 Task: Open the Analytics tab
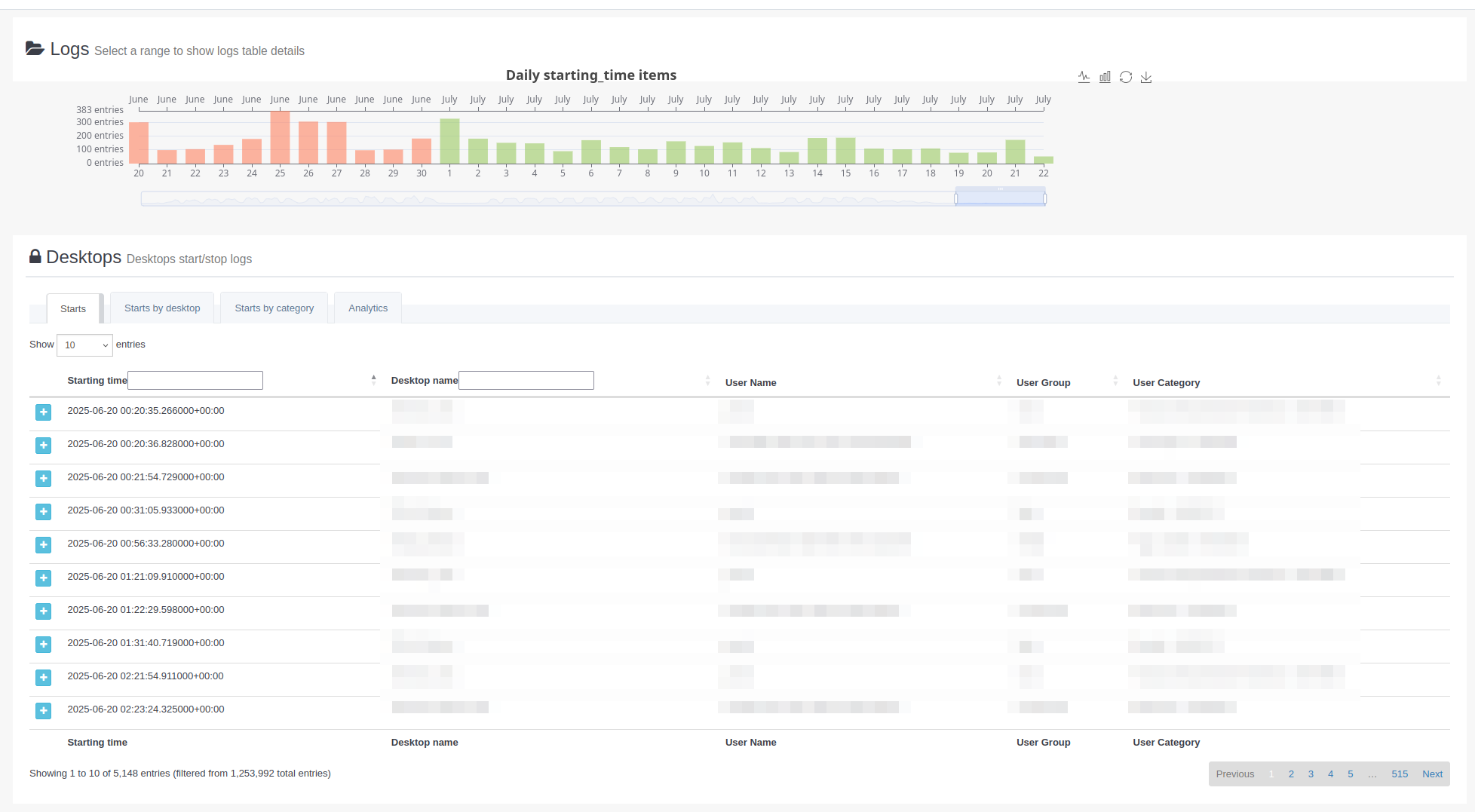click(368, 308)
